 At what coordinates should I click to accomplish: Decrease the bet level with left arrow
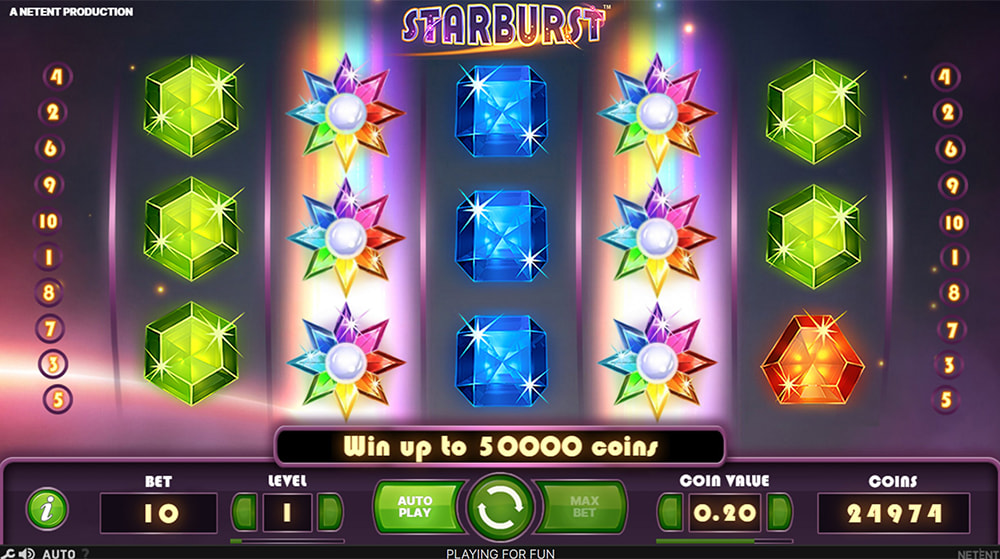(245, 511)
